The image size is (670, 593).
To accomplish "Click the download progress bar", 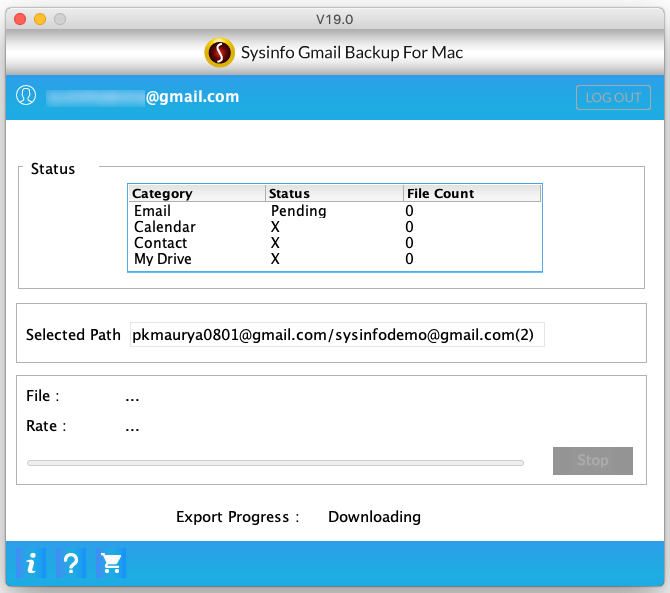I will pyautogui.click(x=275, y=463).
